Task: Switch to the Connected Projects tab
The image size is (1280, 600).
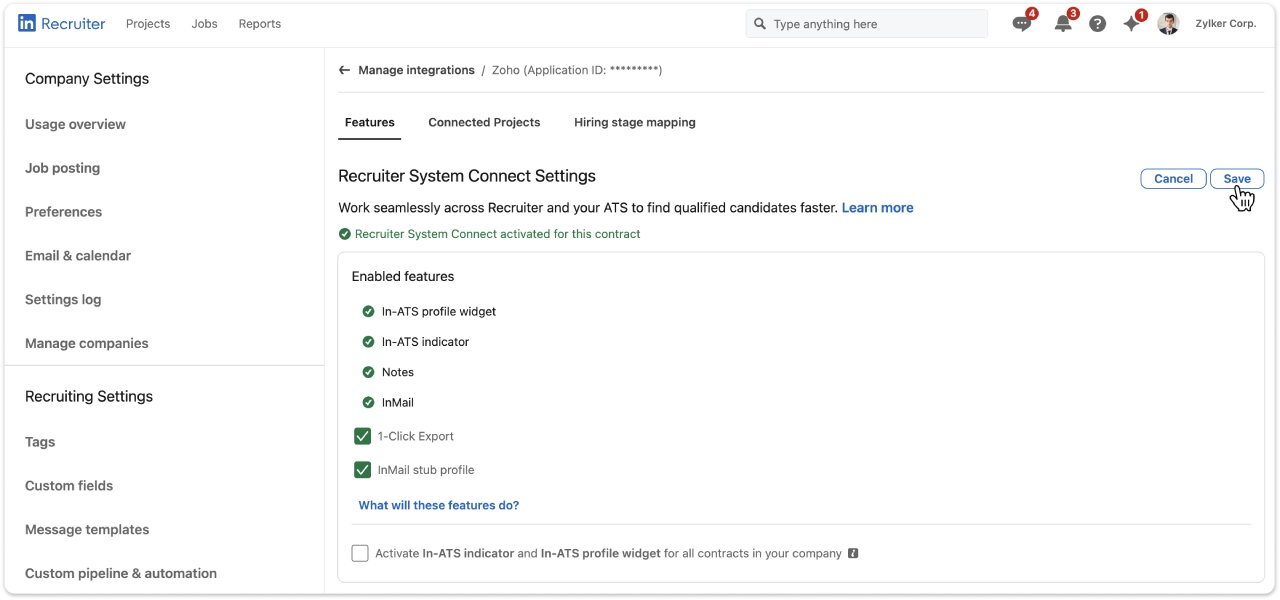Action: point(484,122)
